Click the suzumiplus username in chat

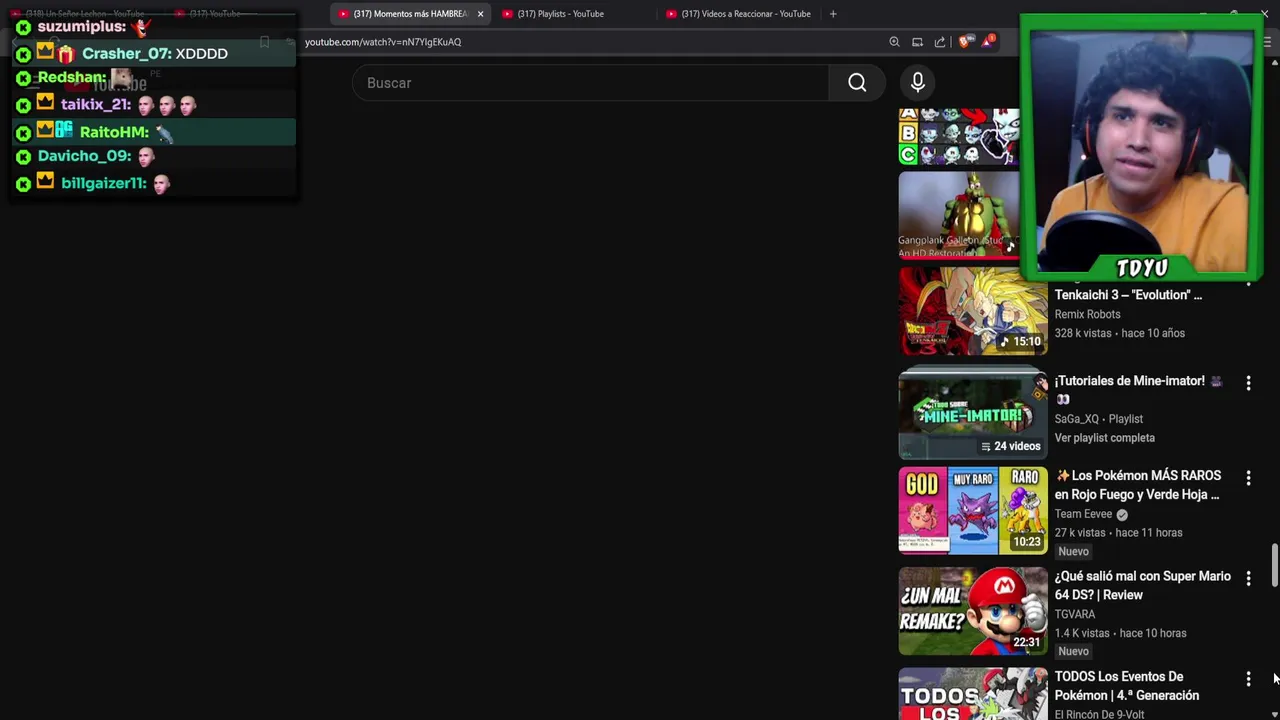82,27
